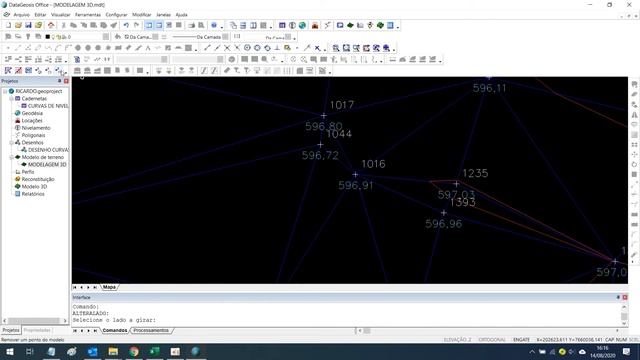Click the globe icon in top toolbar
The height and width of the screenshot is (360, 640).
point(302,25)
